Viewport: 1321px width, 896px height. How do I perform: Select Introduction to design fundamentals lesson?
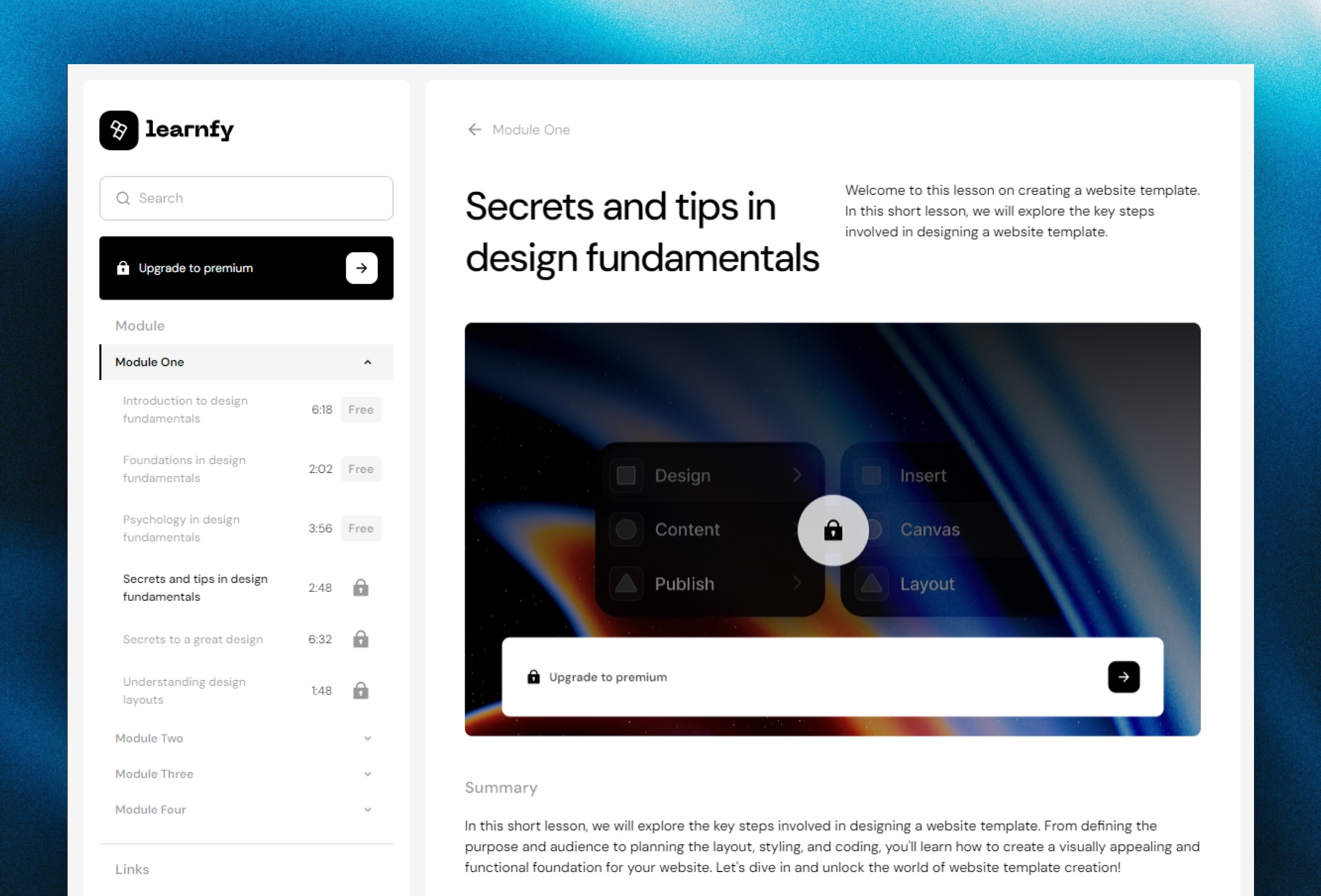185,409
